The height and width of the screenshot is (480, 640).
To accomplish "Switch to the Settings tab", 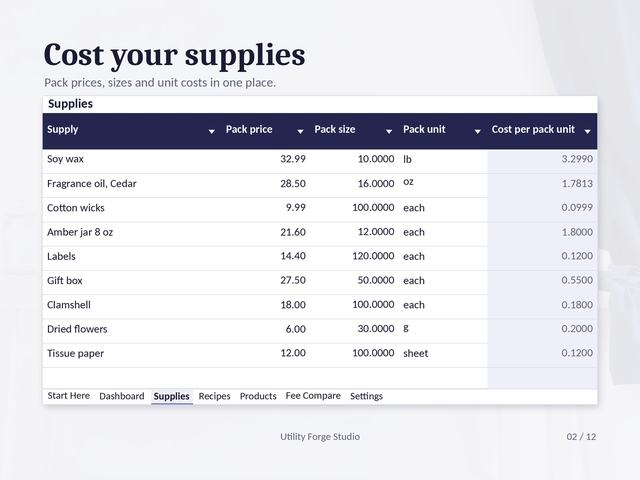I will 366,396.
